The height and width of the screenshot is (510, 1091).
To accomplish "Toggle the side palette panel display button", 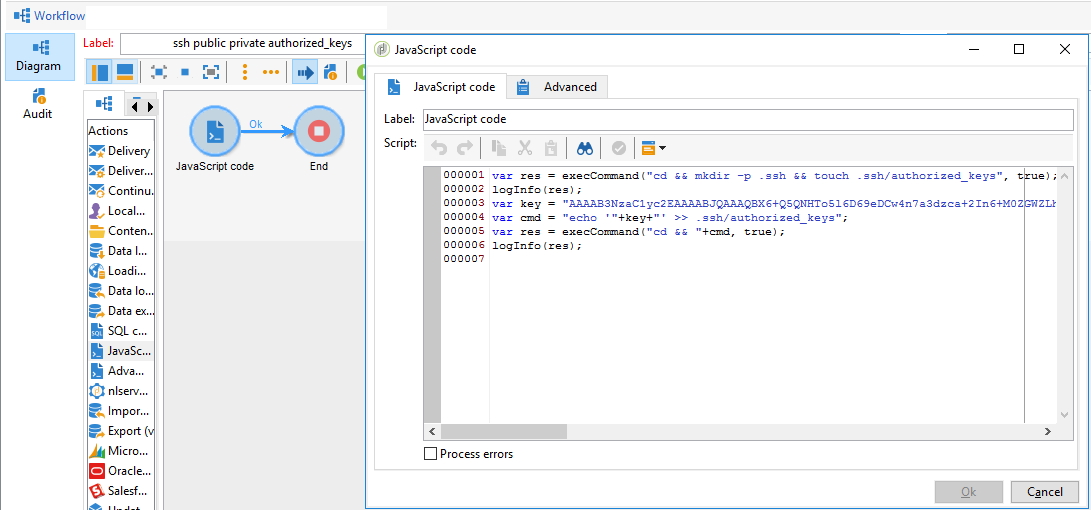I will point(100,72).
